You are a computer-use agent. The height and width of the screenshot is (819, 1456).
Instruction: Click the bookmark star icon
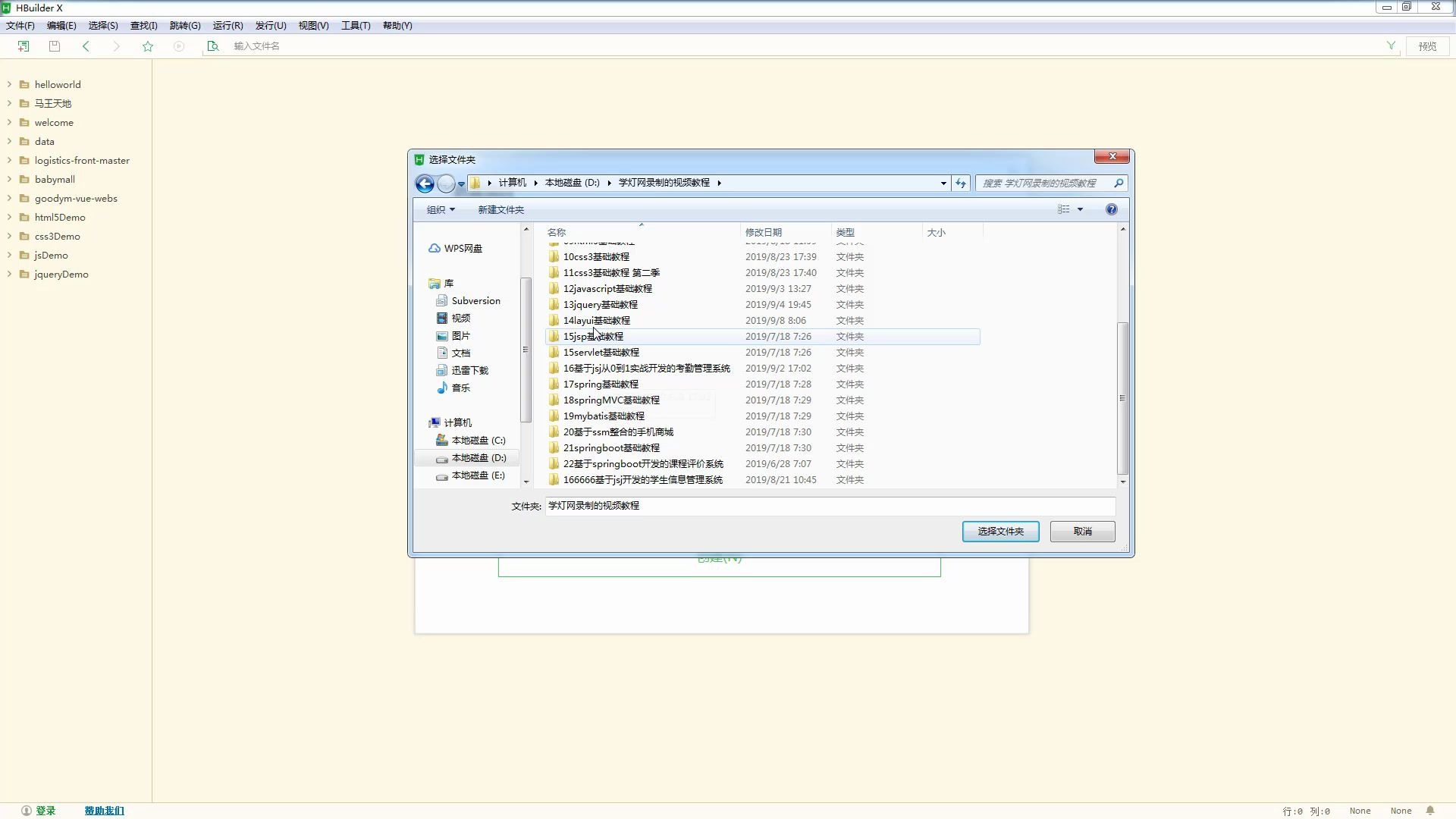click(x=148, y=46)
